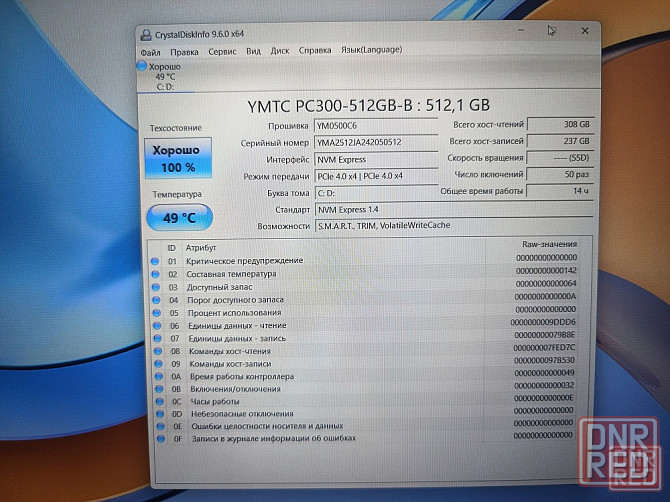Open the Язык(Language) menu

point(371,50)
